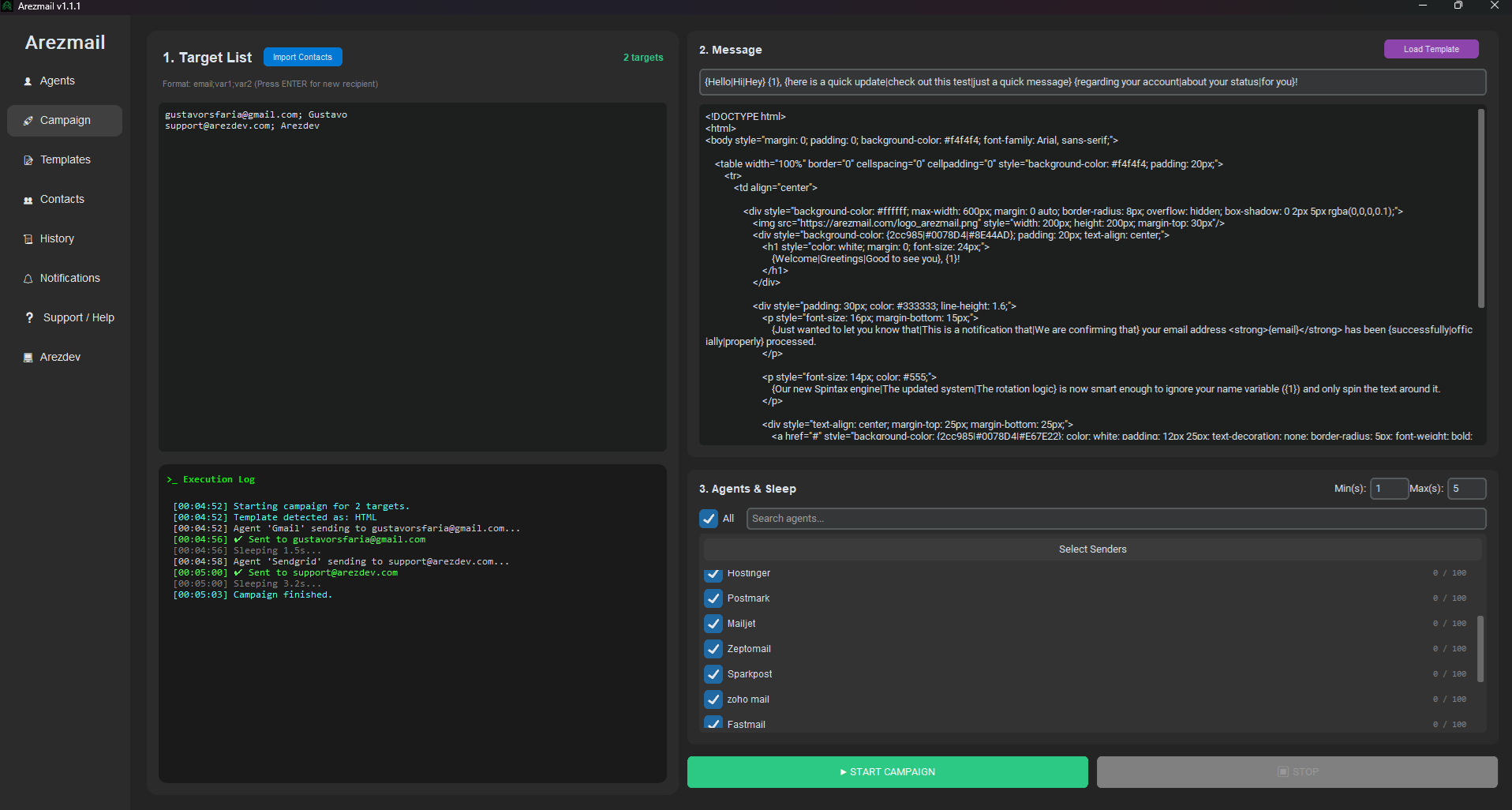Image resolution: width=1512 pixels, height=810 pixels.
Task: Open the Campaign section
Action: coord(64,120)
